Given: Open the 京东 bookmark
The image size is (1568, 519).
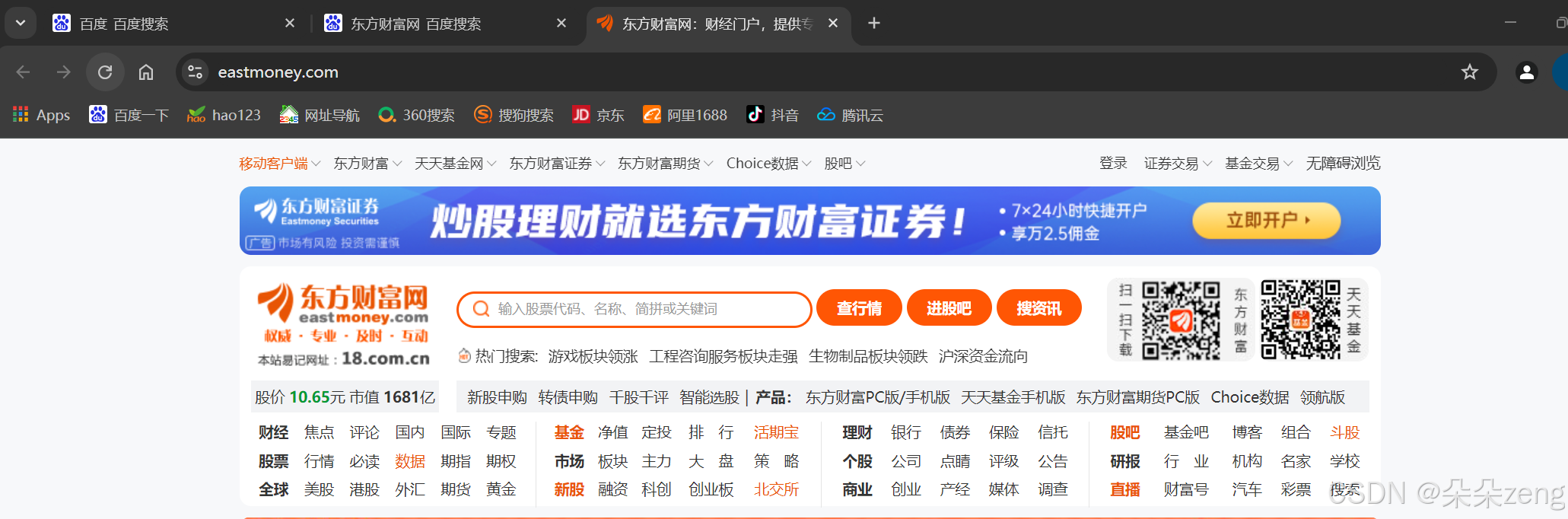Looking at the screenshot, I should pyautogui.click(x=598, y=115).
